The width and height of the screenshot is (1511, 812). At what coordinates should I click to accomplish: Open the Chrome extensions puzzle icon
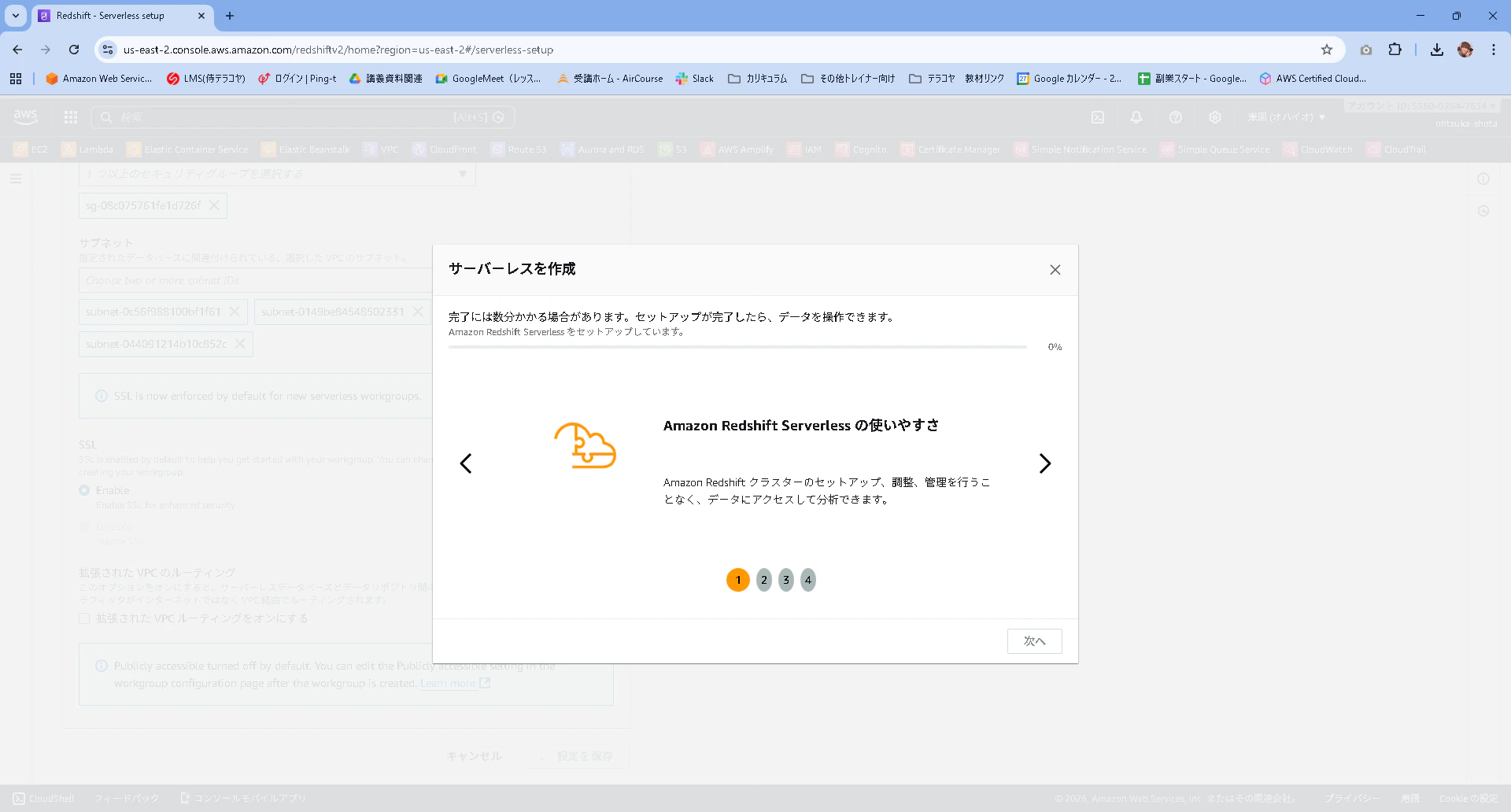pyautogui.click(x=1395, y=50)
